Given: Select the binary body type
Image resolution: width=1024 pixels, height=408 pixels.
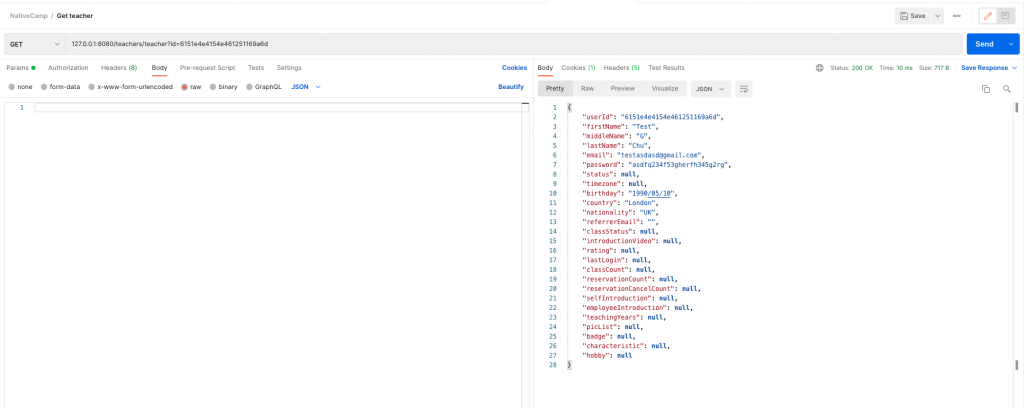Looking at the screenshot, I should point(223,87).
